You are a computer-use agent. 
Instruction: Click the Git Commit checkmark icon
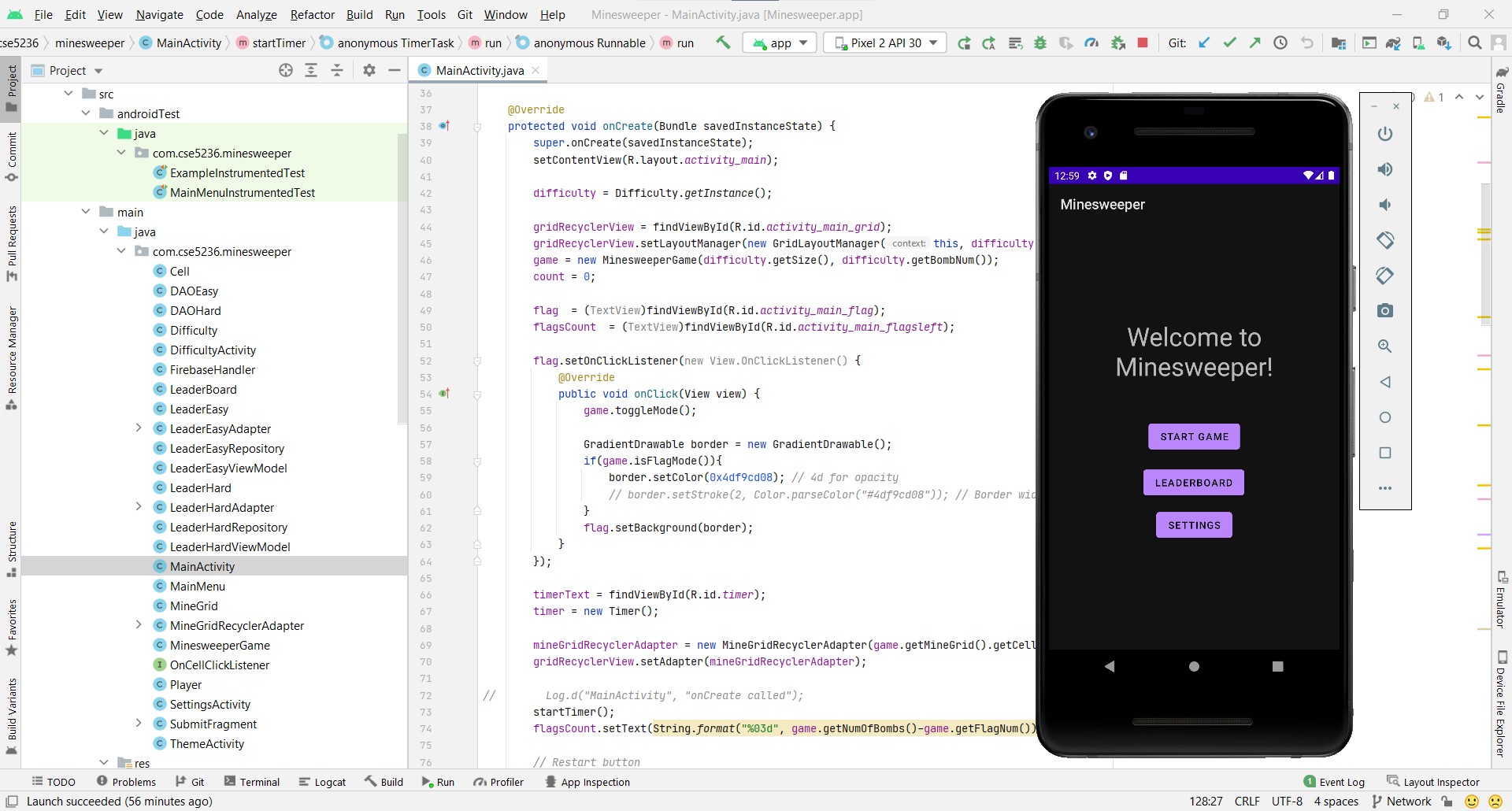tap(1229, 43)
